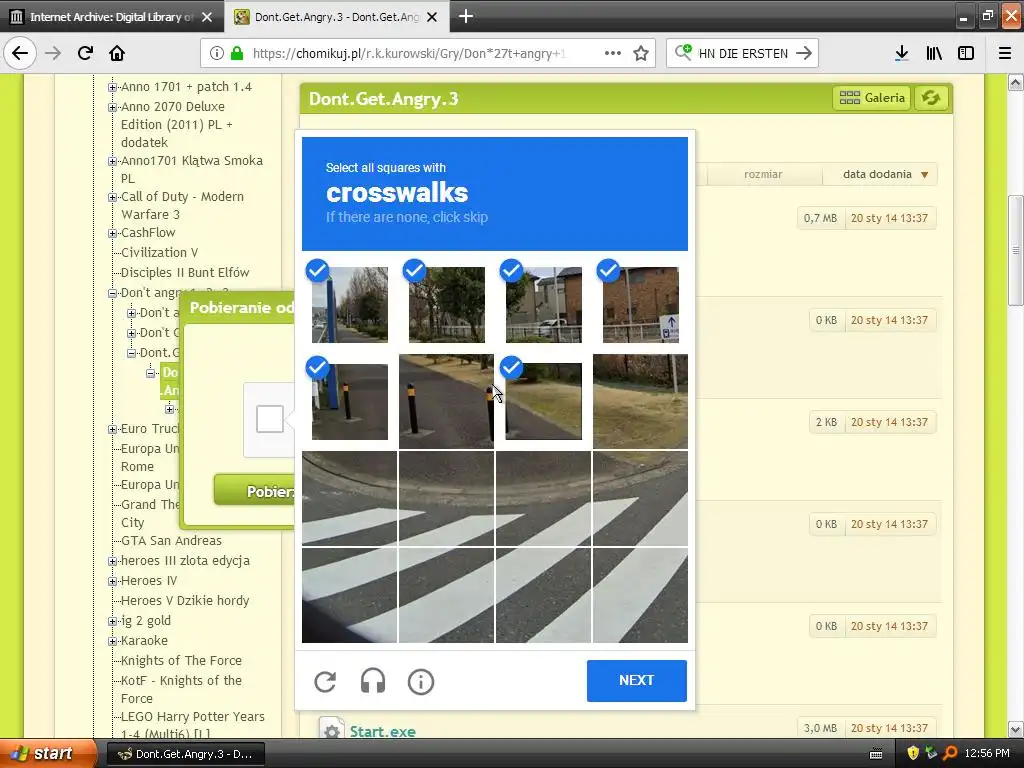Check the empty reCAPTCHA checkbox in download popup
Image resolution: width=1024 pixels, height=768 pixels.
point(270,419)
